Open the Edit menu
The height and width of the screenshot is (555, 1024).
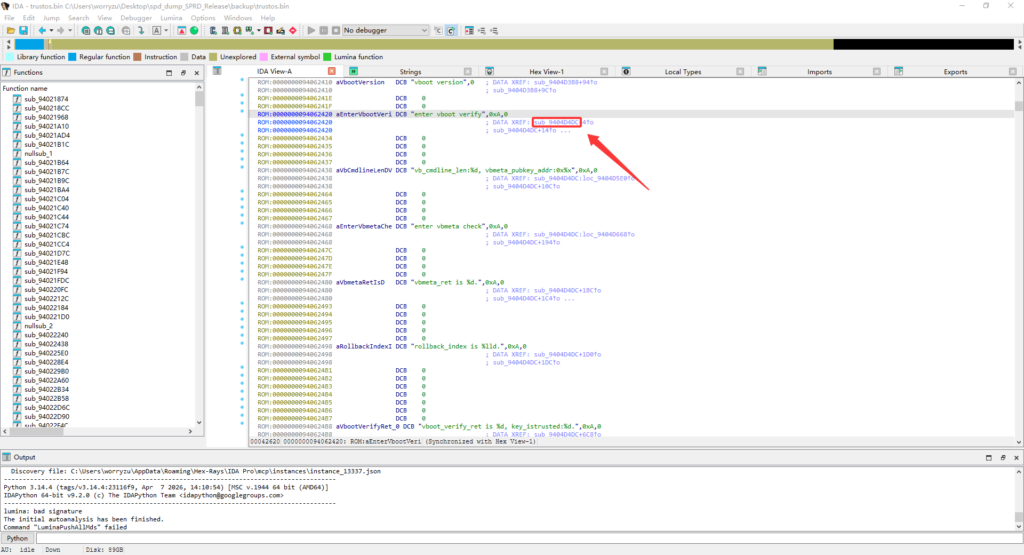click(x=29, y=18)
